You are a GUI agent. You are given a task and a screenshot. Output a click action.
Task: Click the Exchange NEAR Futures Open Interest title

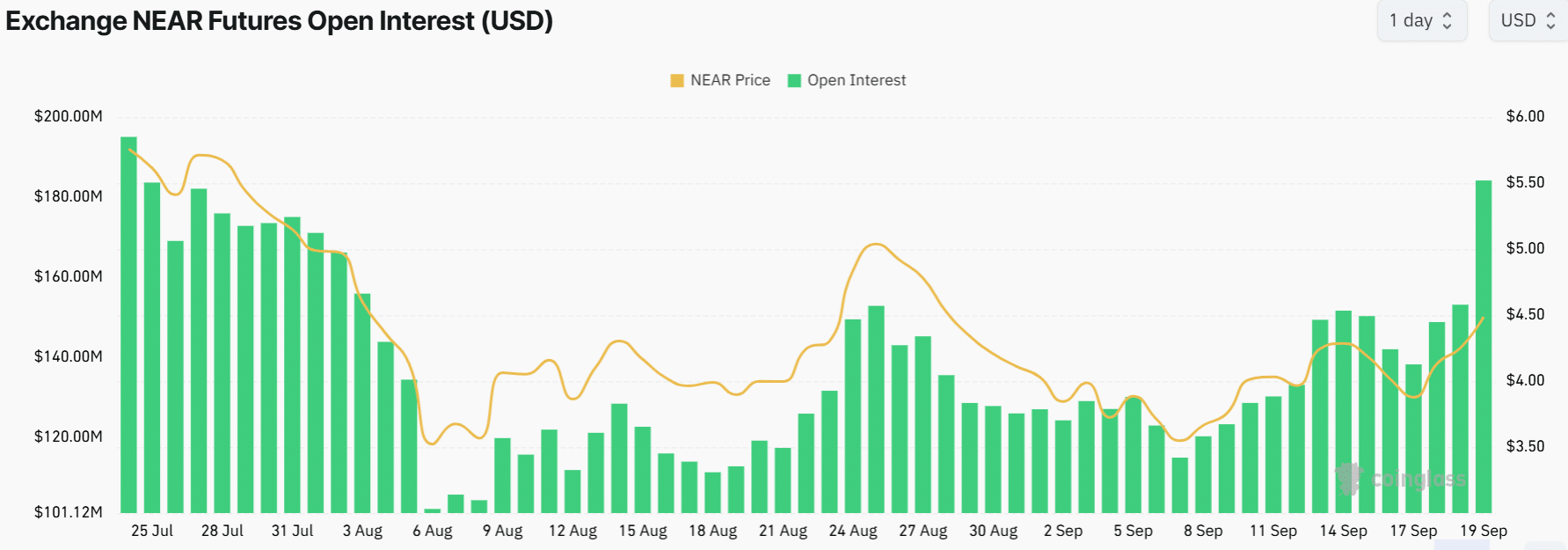click(x=279, y=20)
